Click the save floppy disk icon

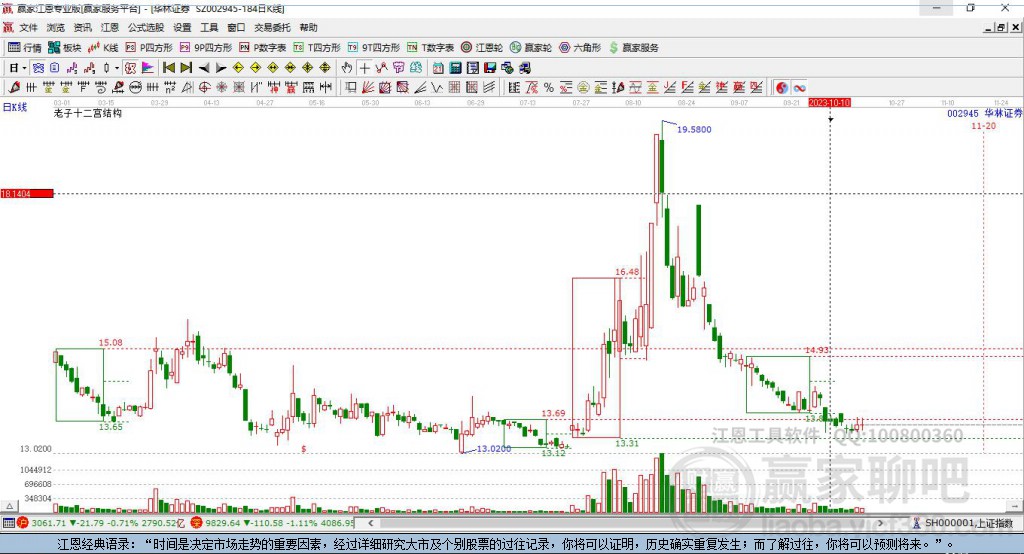490,68
